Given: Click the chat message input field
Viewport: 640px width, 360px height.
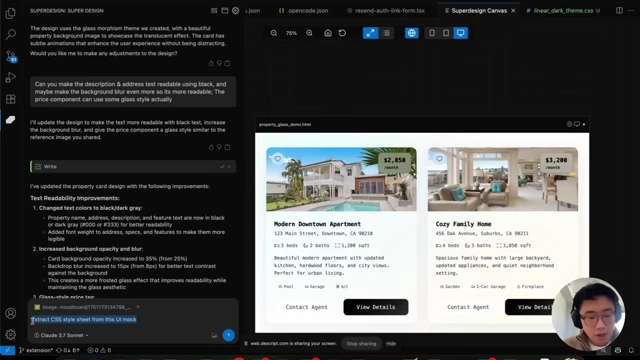Looking at the screenshot, I should click(x=133, y=320).
